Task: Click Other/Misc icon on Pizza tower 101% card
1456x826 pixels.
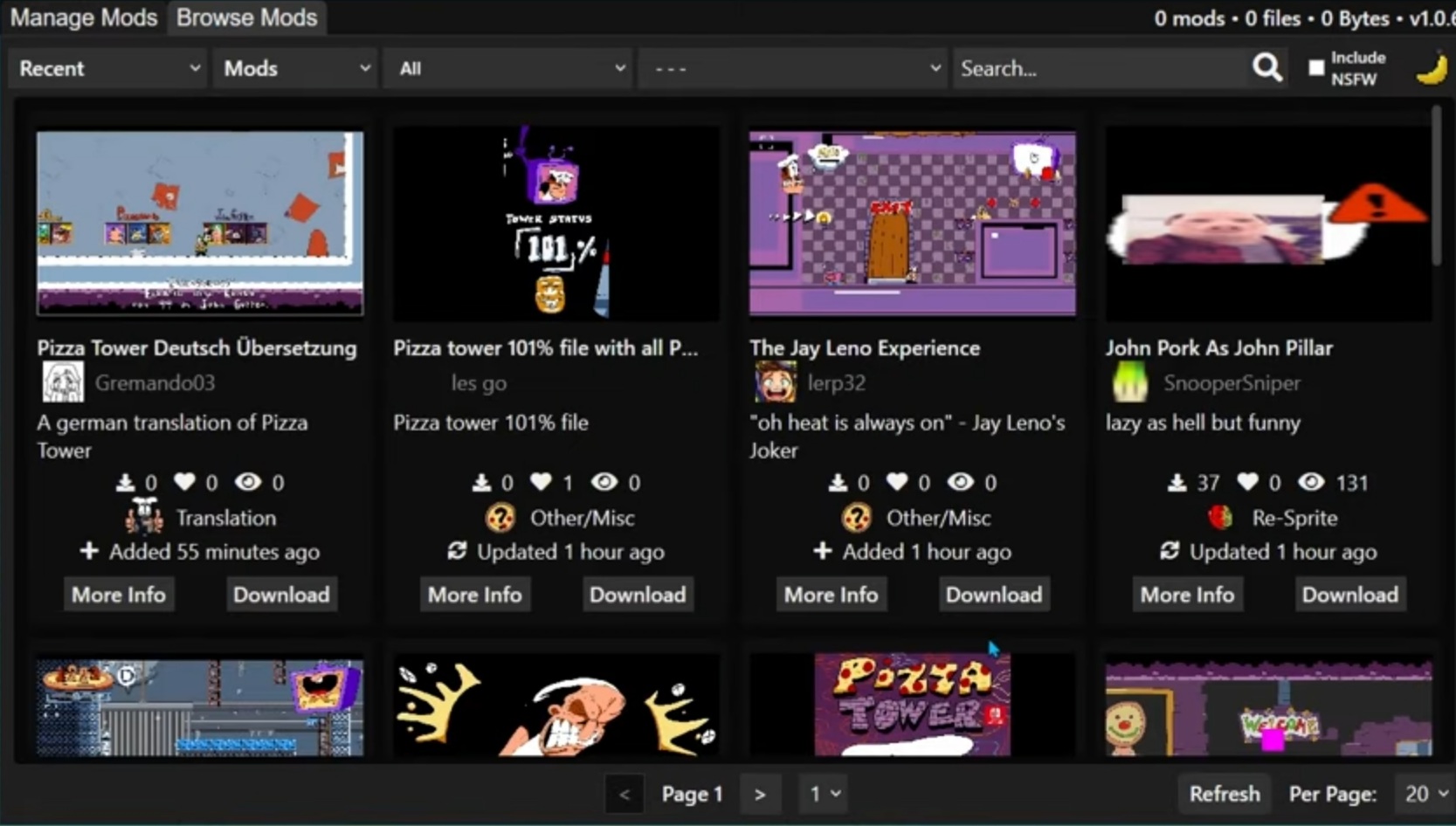Action: click(x=500, y=518)
